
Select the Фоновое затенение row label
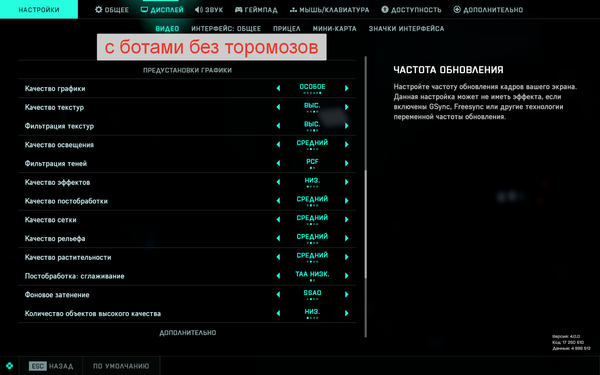(x=57, y=295)
